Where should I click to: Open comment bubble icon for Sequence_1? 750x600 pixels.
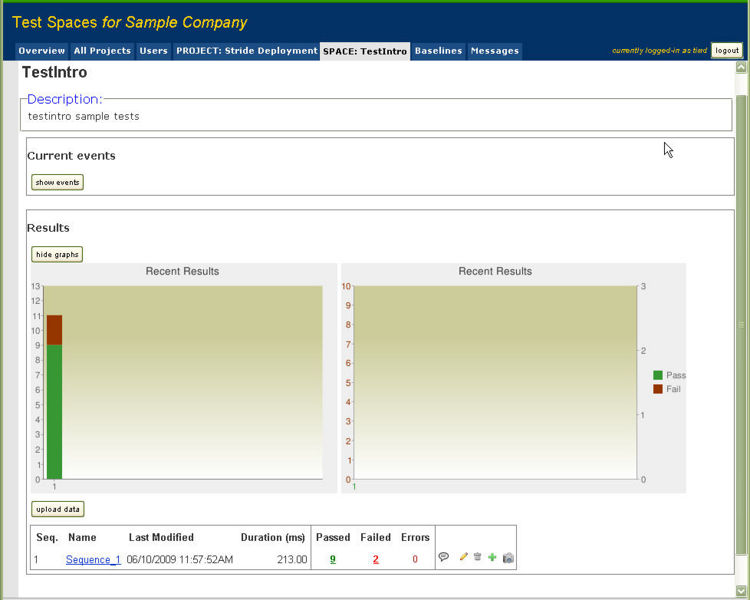443,557
